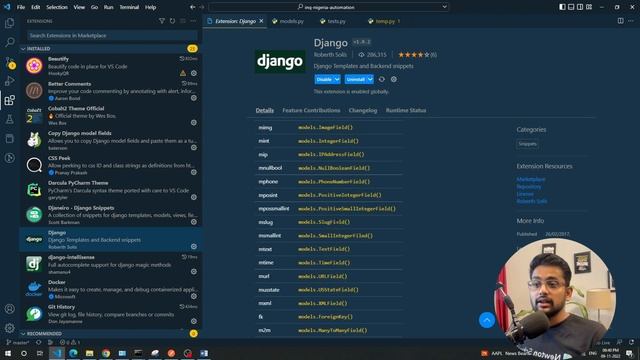Open manage gear for Beautify extension
Viewport: 640px width, 360px height.
pos(194,73)
